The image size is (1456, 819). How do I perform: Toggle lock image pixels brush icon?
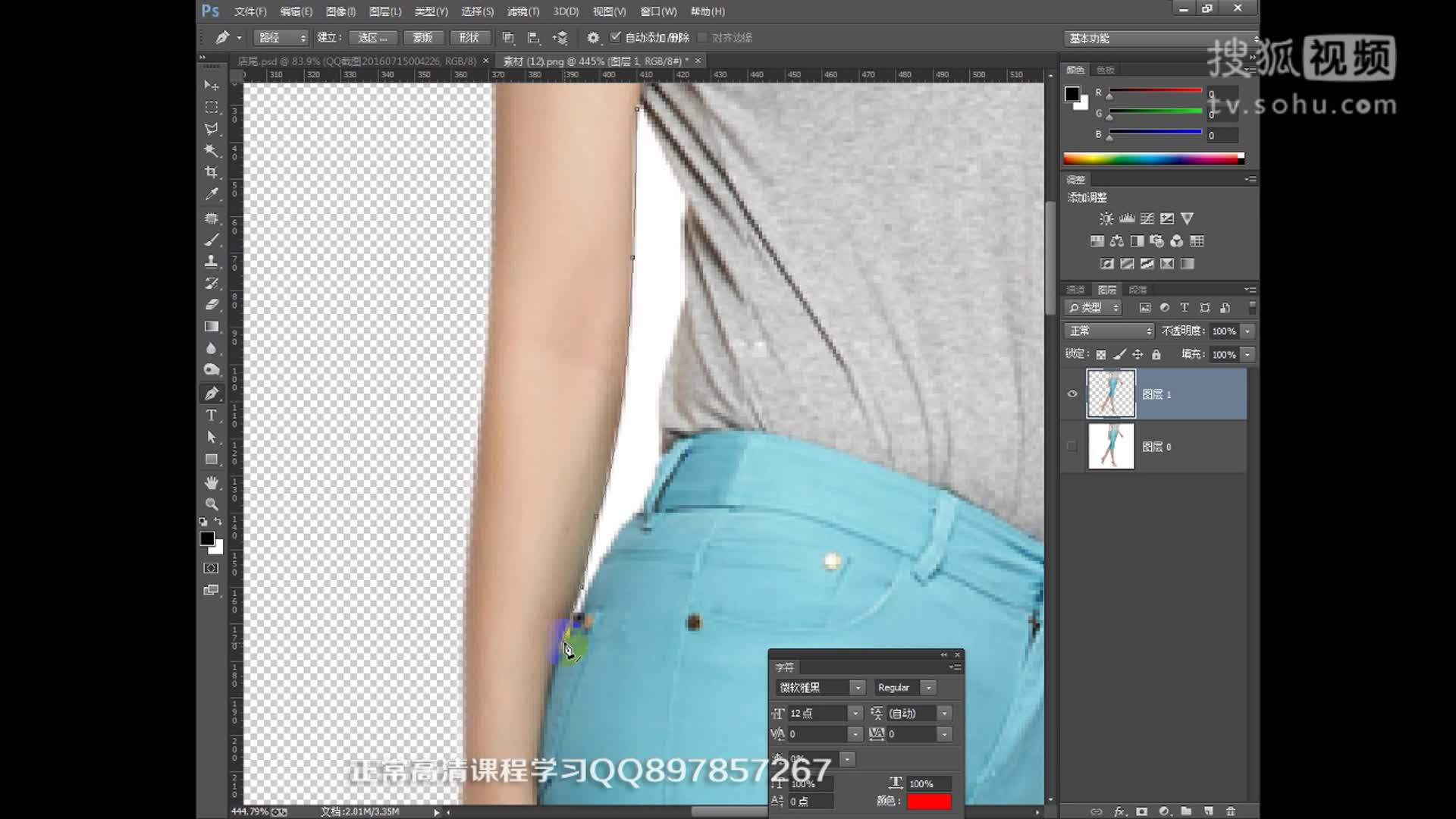[1119, 354]
